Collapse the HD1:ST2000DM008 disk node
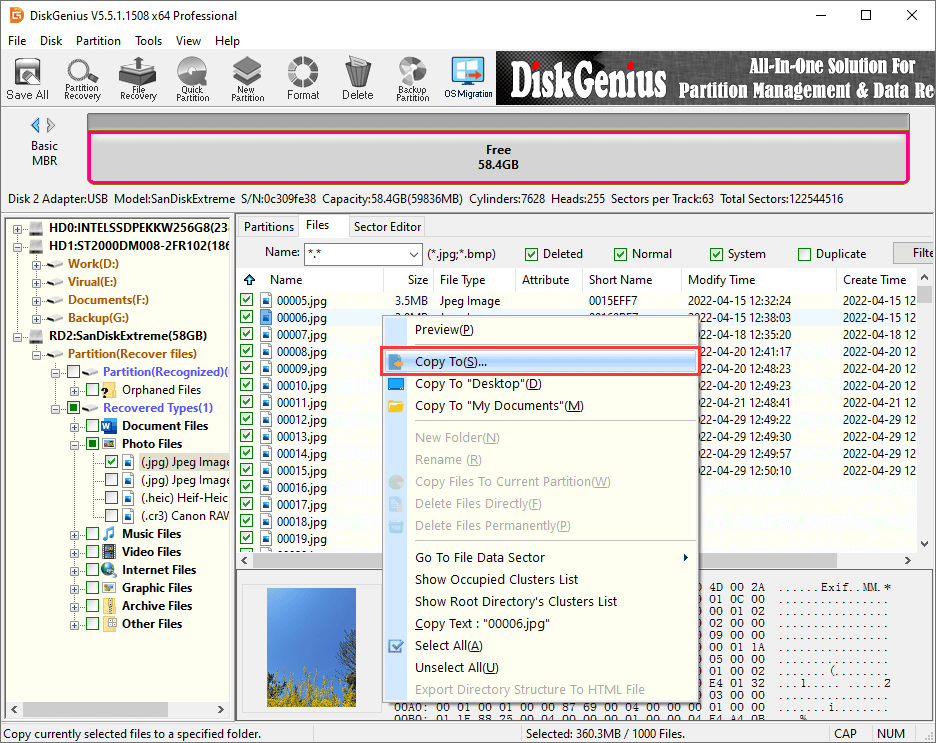 point(17,247)
